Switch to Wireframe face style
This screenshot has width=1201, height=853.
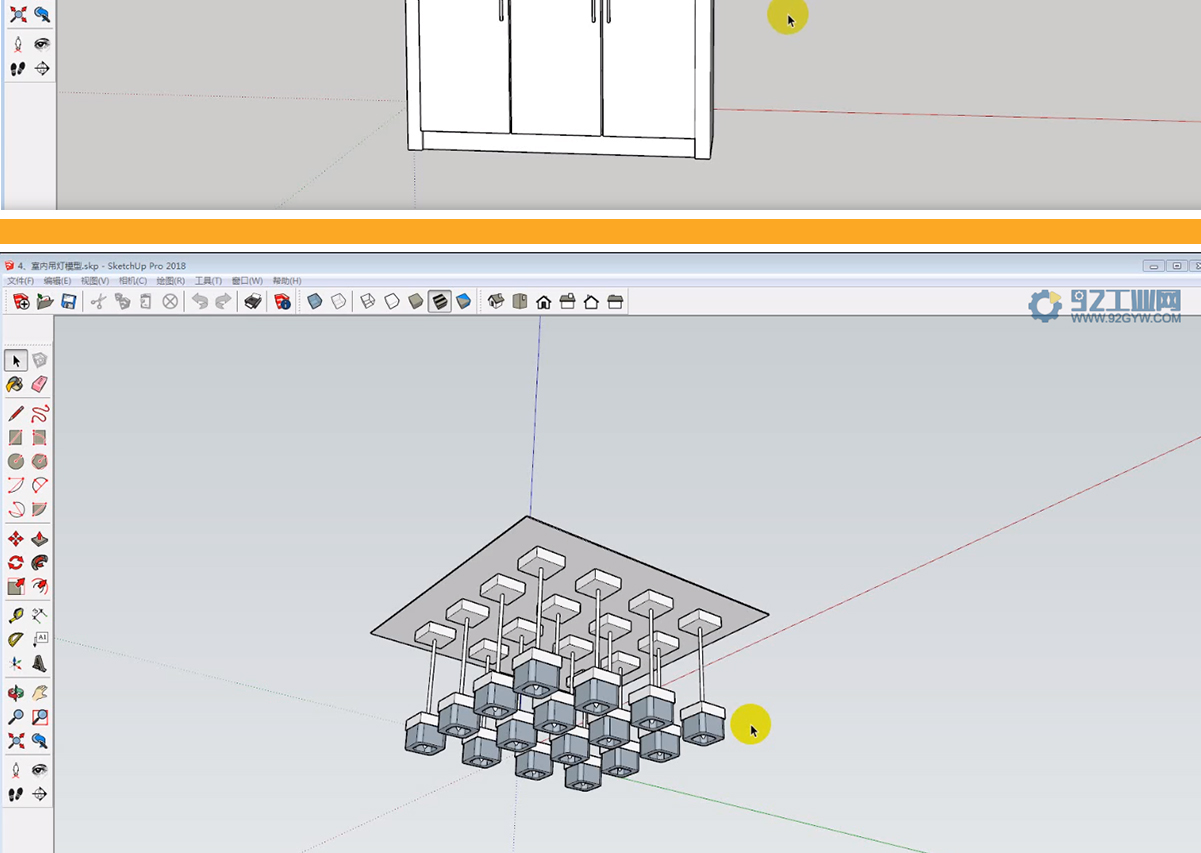368,301
